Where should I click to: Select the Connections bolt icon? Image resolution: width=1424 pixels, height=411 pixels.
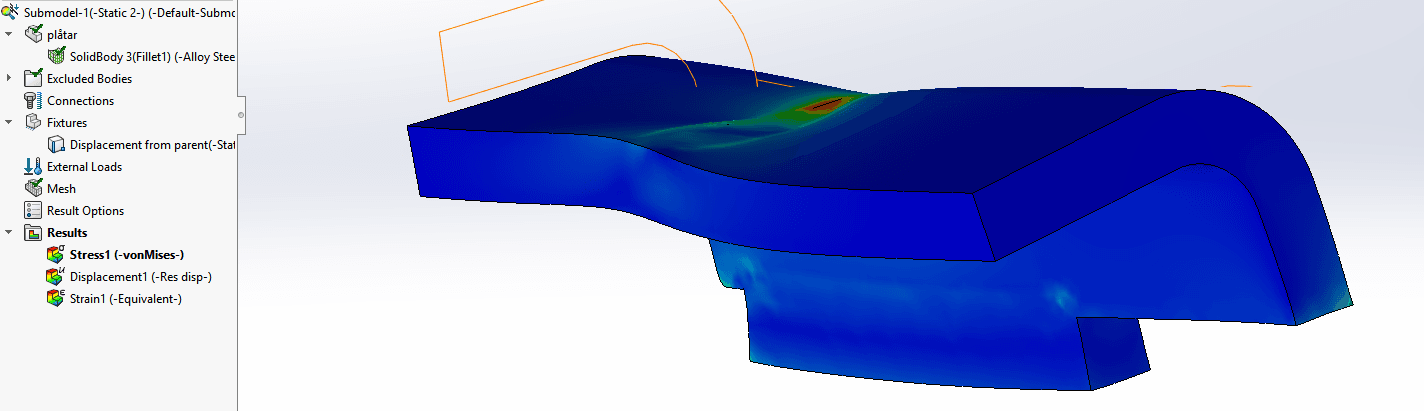(33, 101)
